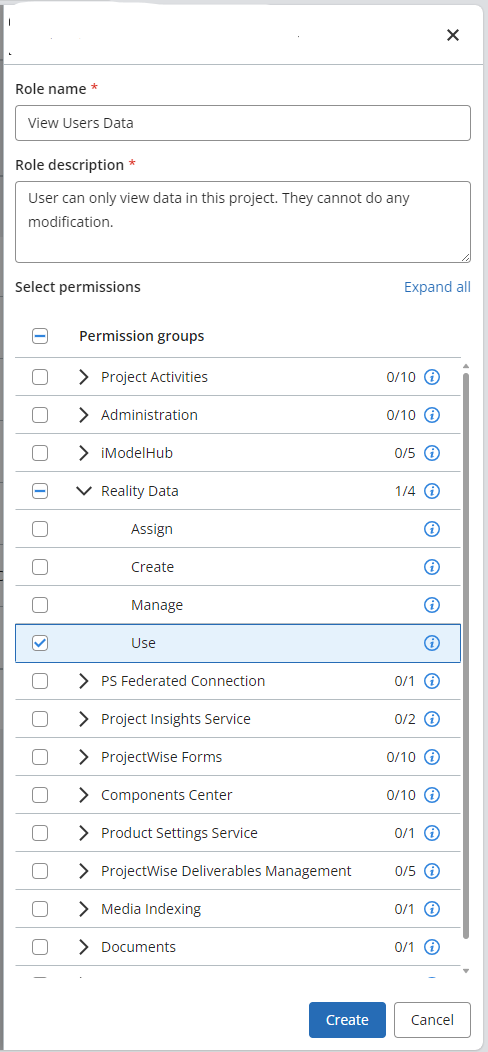View iModelHub info icon details

click(x=432, y=454)
